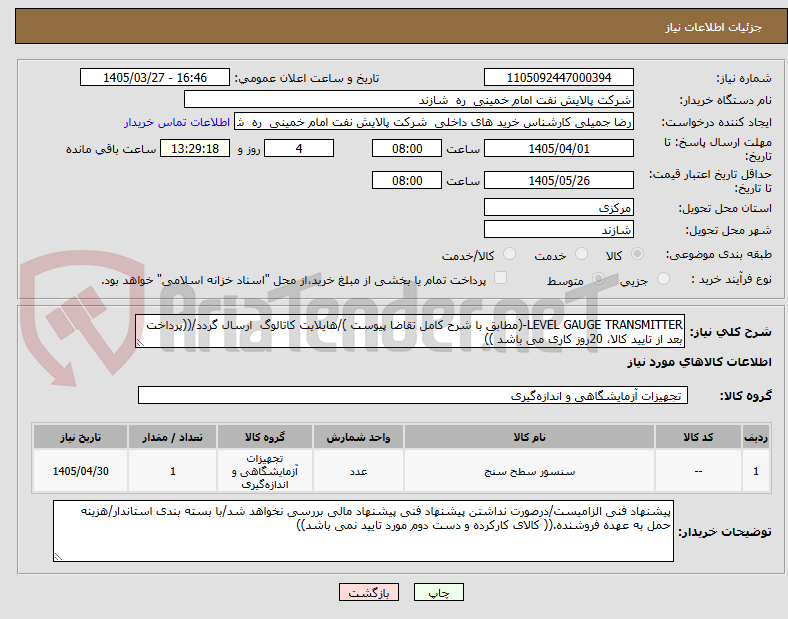Viewport: 788px width, 619px height.
Task: Toggle the اسناد خزانه اسلامی payment checkbox
Action: tap(500, 278)
